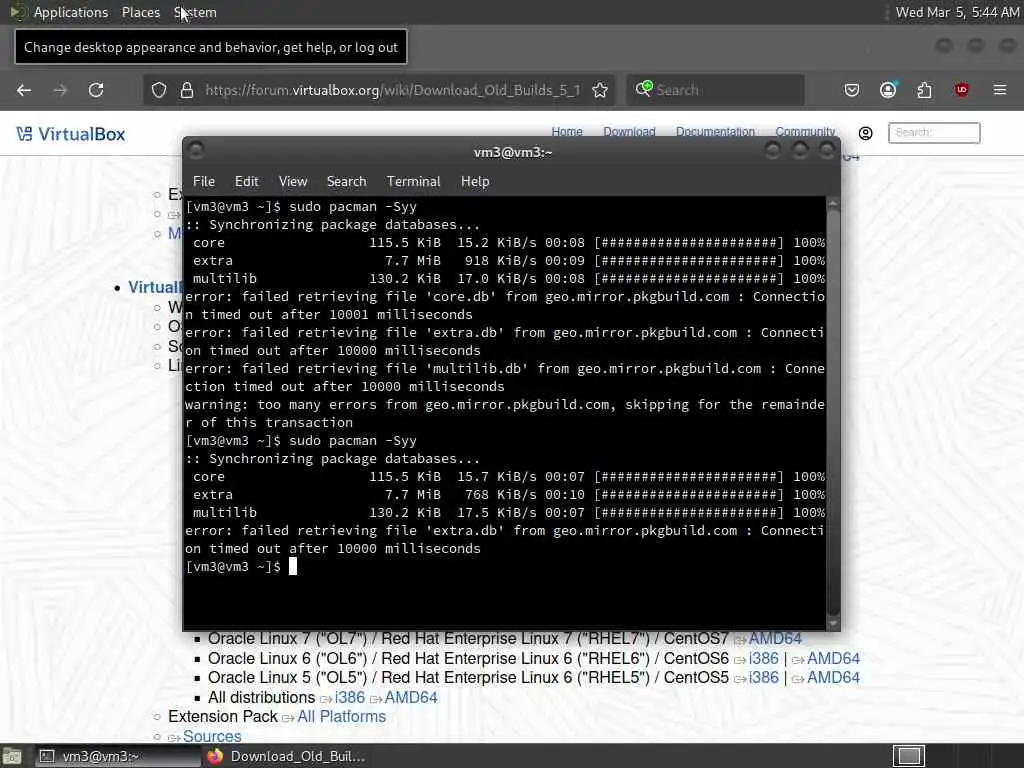Image resolution: width=1024 pixels, height=768 pixels.
Task: Open the Terminal menu in terminal window
Action: pos(413,182)
